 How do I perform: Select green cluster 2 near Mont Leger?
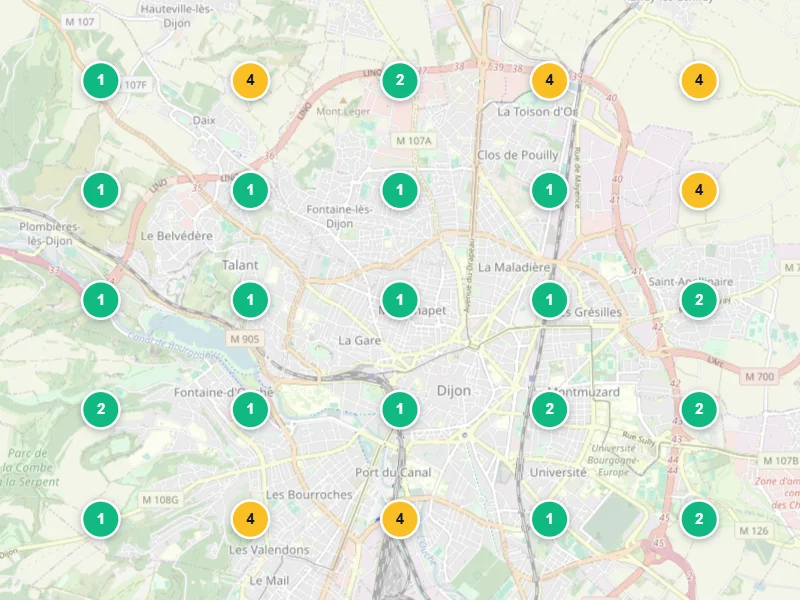[x=399, y=80]
